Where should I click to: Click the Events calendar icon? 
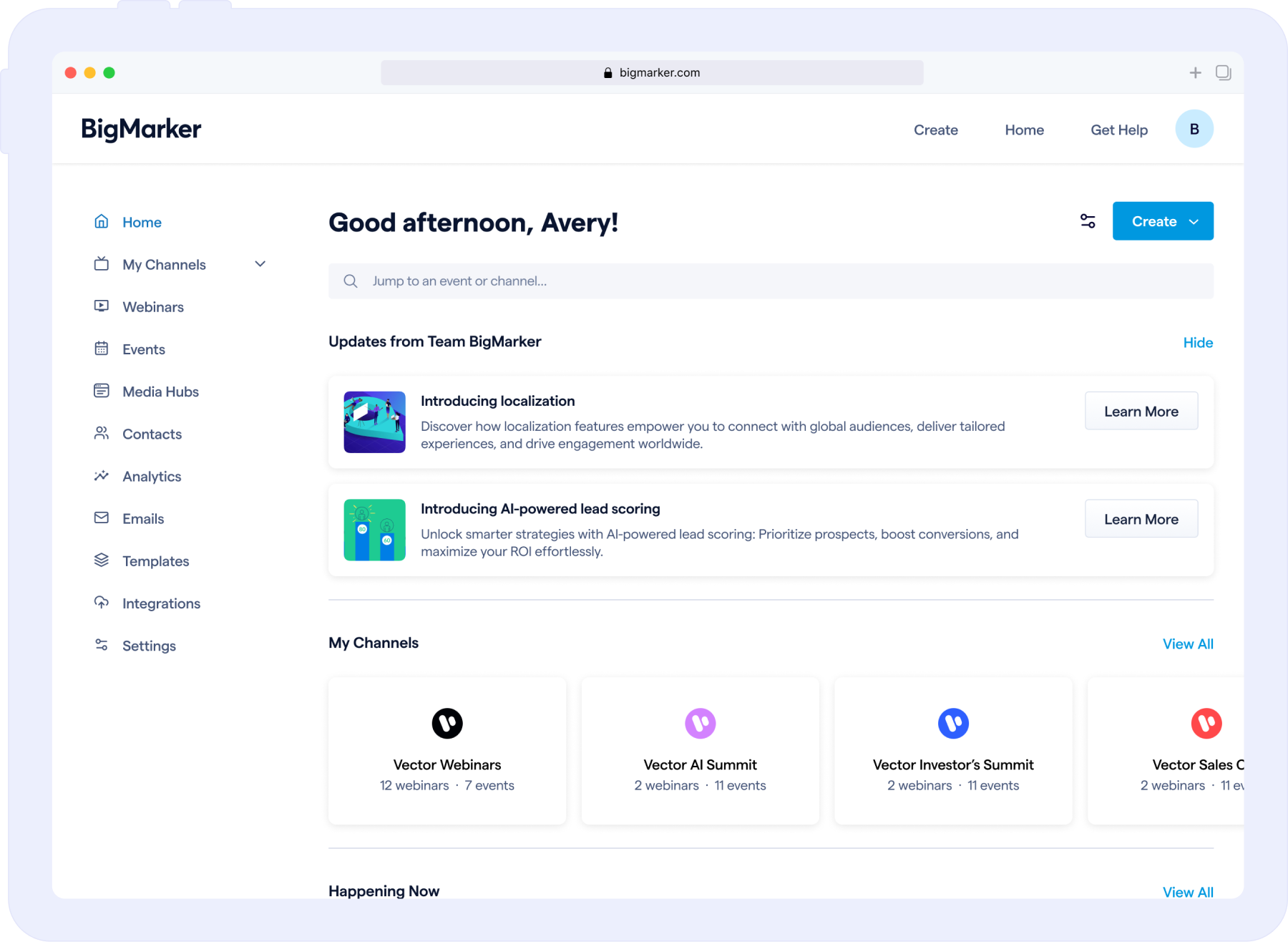pyautogui.click(x=102, y=349)
